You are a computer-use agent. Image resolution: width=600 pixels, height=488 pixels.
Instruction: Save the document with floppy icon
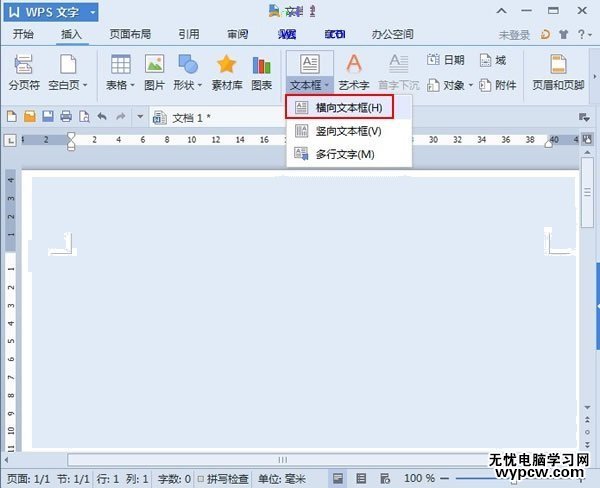click(x=48, y=116)
